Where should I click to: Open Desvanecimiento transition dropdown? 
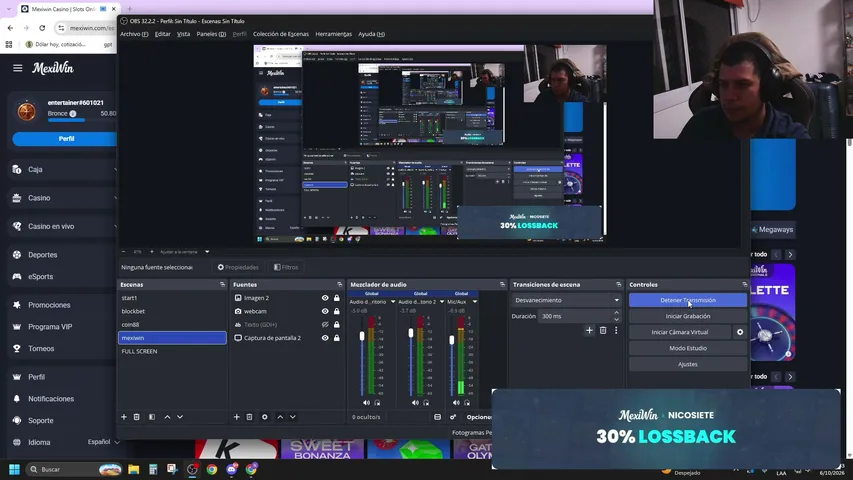[x=566, y=300]
